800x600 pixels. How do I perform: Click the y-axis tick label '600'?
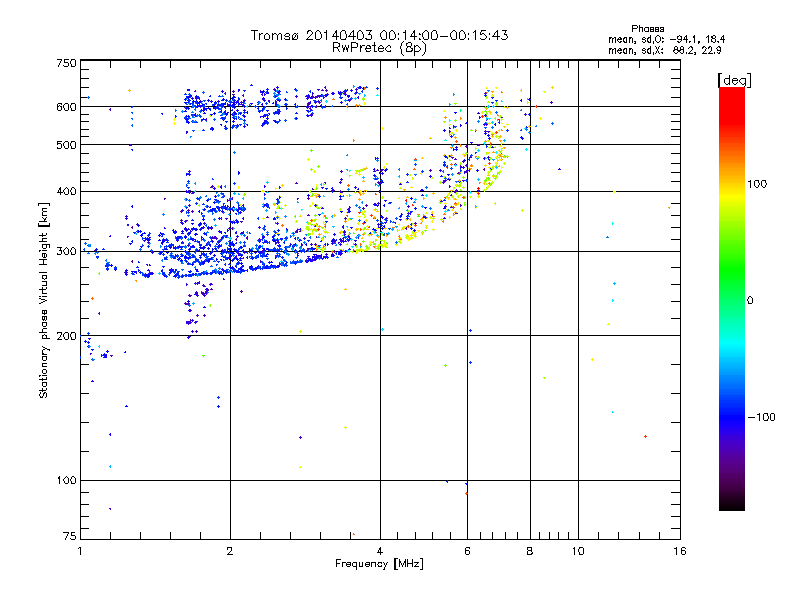pos(66,107)
